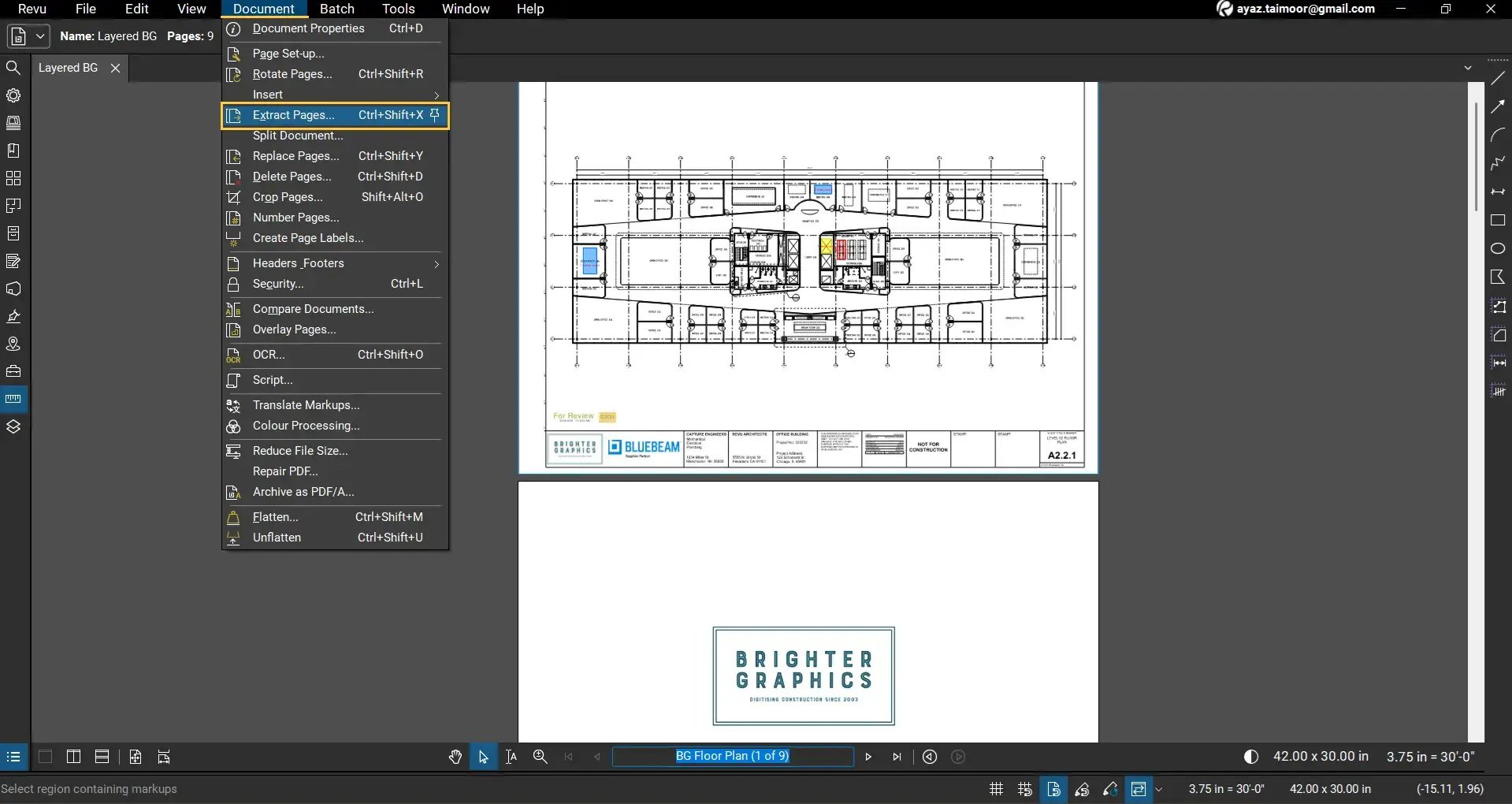Select the Length measurement tool
Viewport: 1512px width, 804px height.
(x=1498, y=363)
